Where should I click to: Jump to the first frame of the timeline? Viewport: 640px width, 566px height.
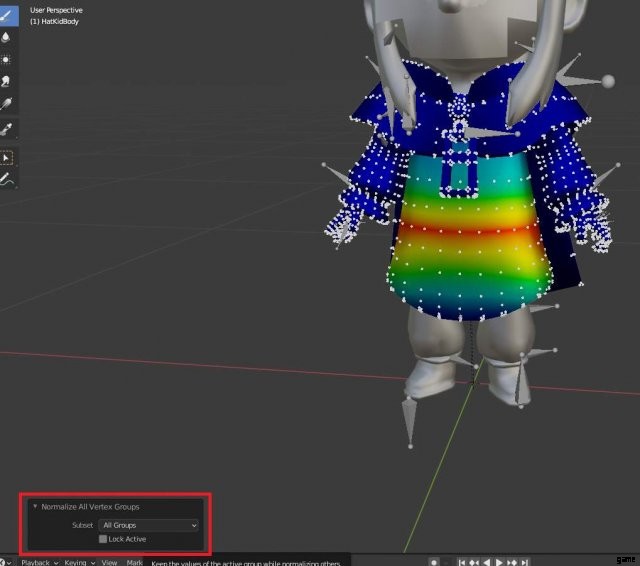point(463,562)
